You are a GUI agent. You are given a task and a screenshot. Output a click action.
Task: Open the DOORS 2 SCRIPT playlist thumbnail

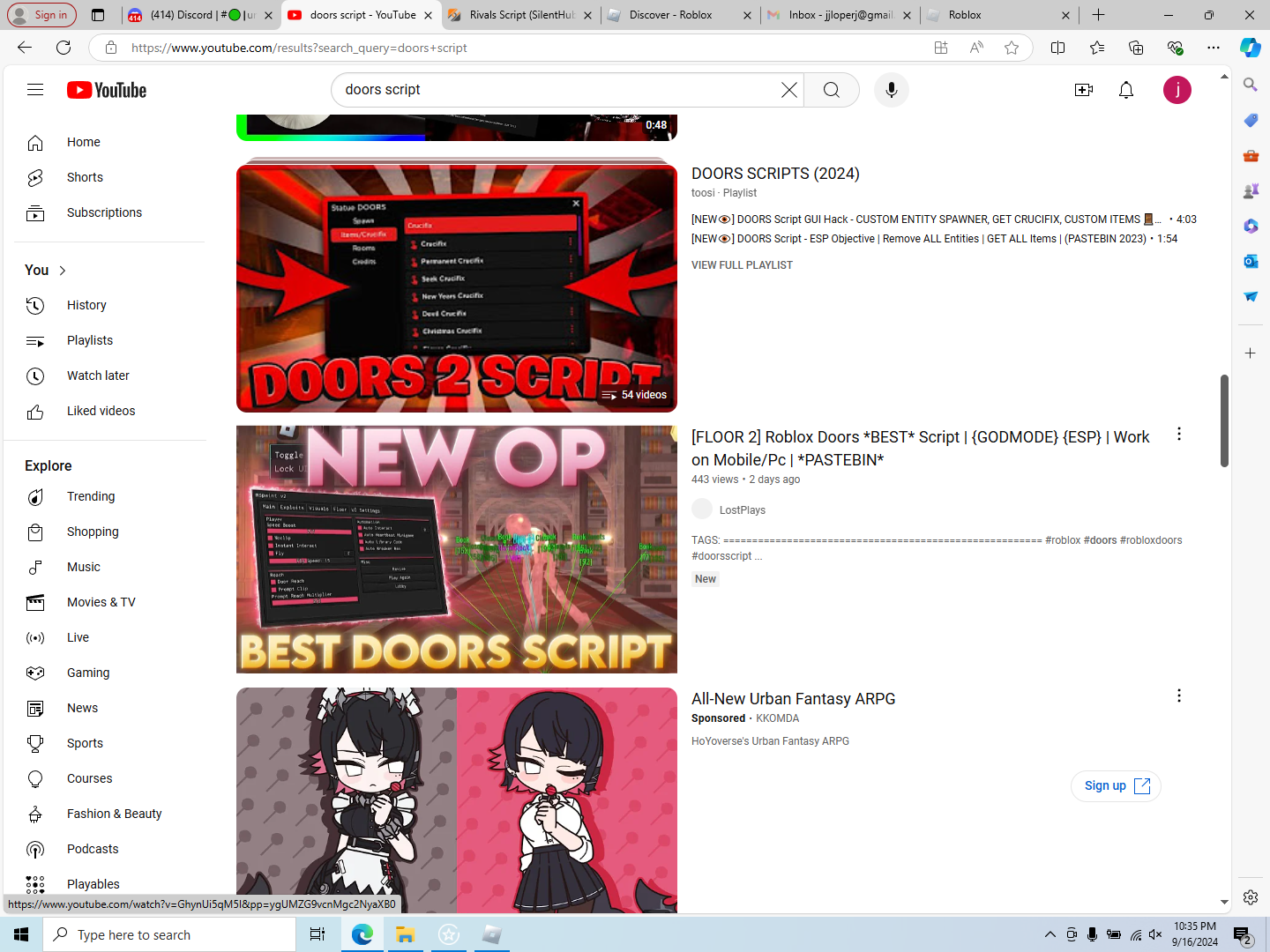click(457, 288)
